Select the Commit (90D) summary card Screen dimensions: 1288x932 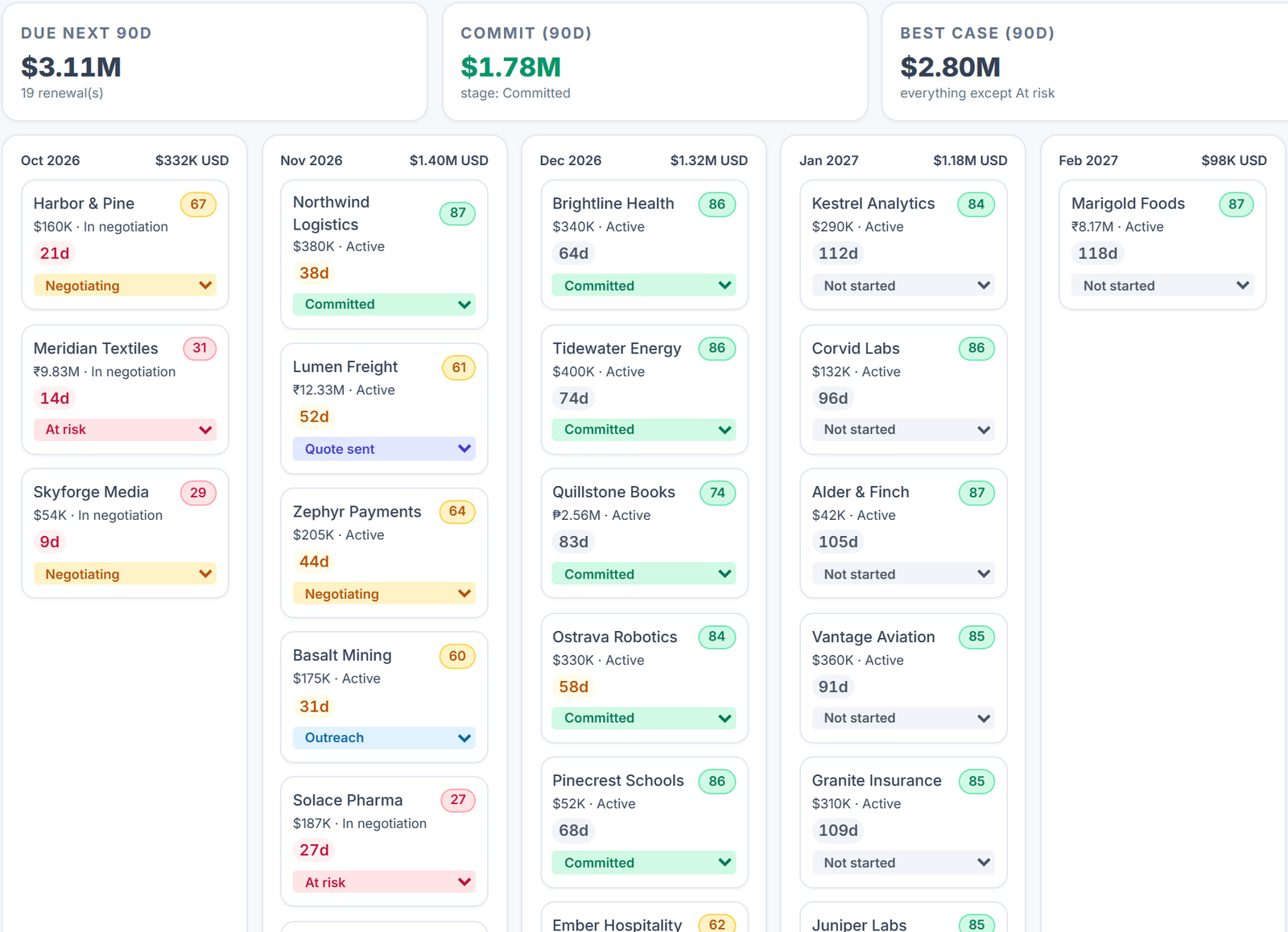click(655, 62)
